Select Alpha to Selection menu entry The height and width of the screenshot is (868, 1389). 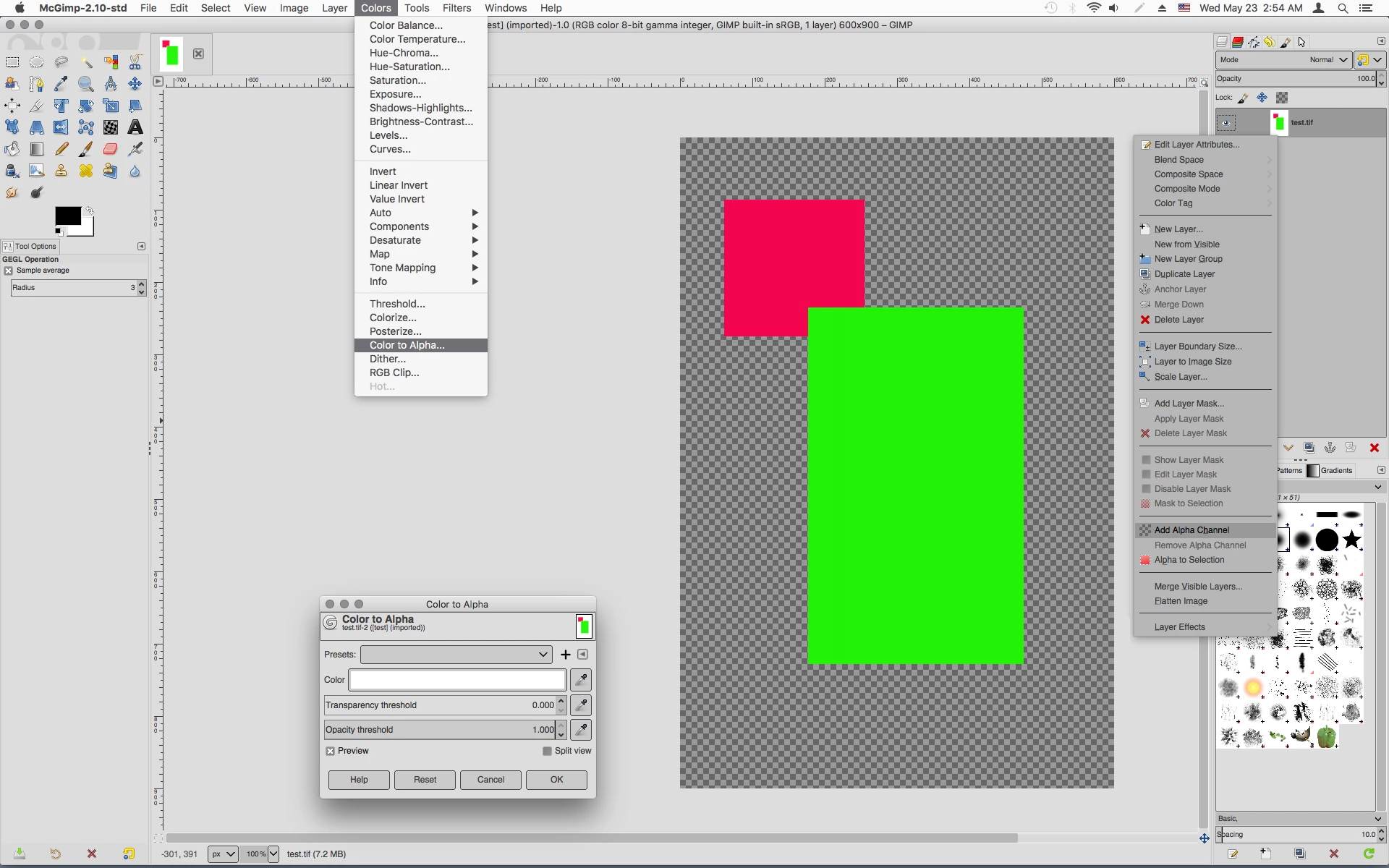pos(1189,560)
